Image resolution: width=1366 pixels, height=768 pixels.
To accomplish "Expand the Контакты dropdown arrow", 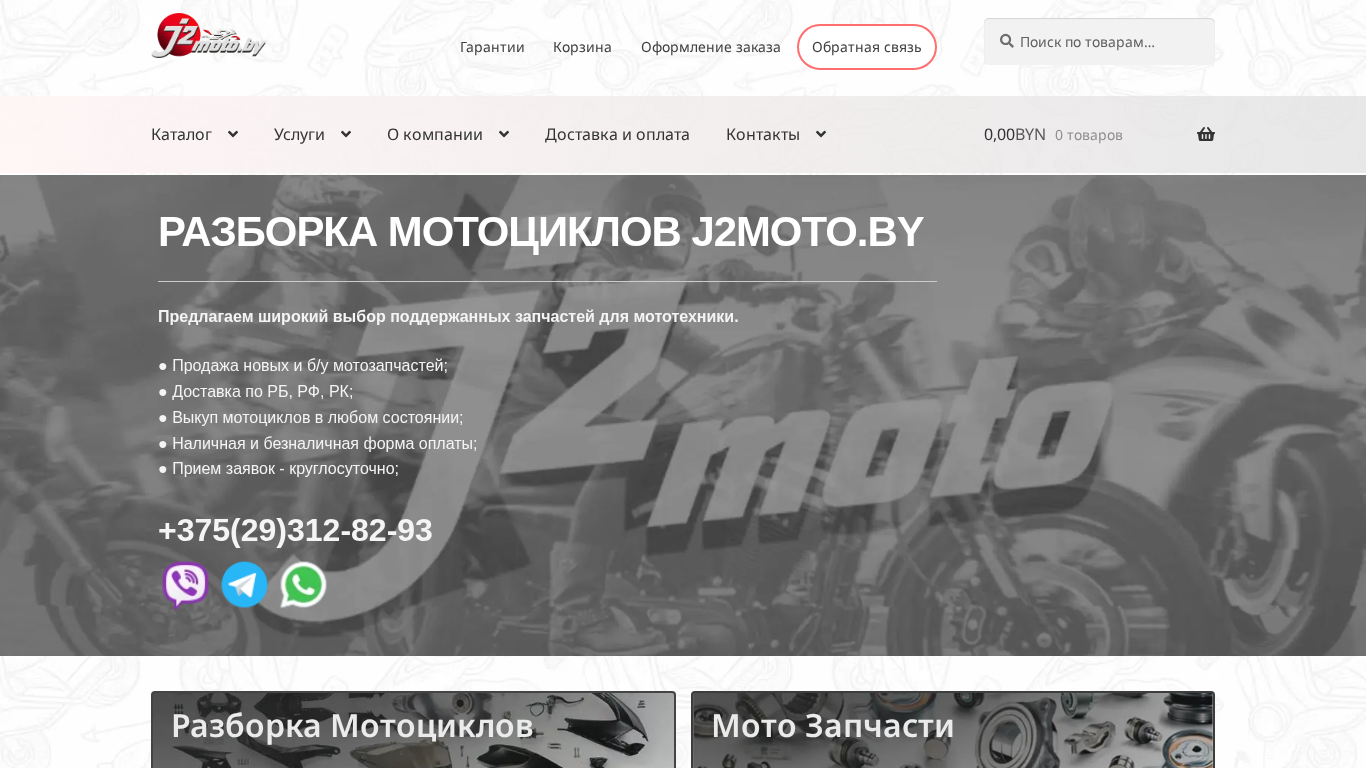I will (821, 134).
